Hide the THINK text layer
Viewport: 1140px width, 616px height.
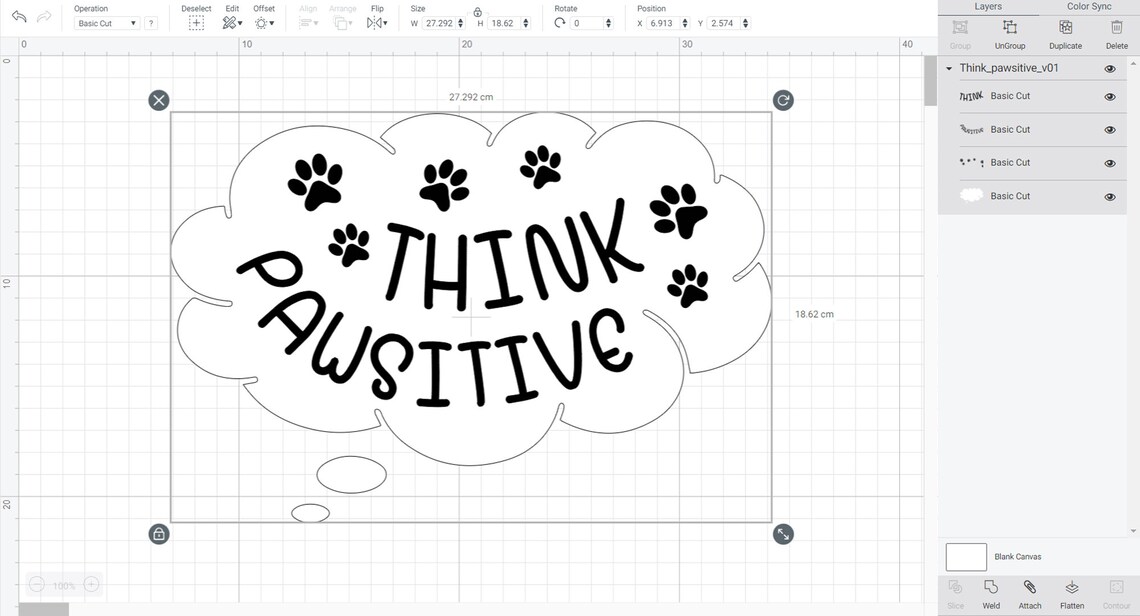(1109, 96)
